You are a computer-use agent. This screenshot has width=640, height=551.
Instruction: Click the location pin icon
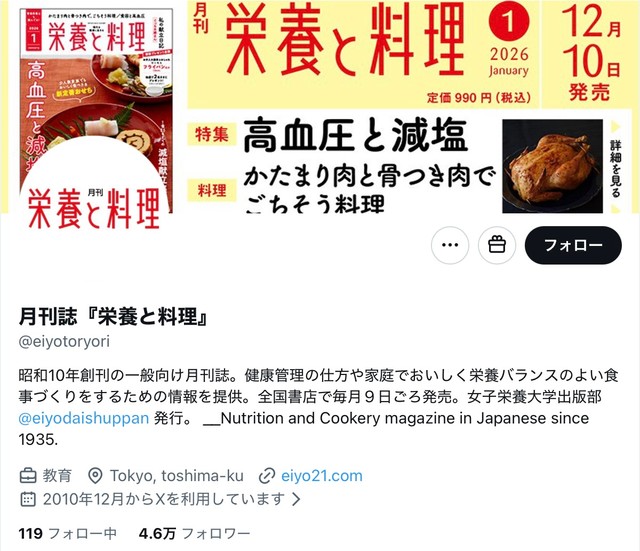tap(95, 476)
